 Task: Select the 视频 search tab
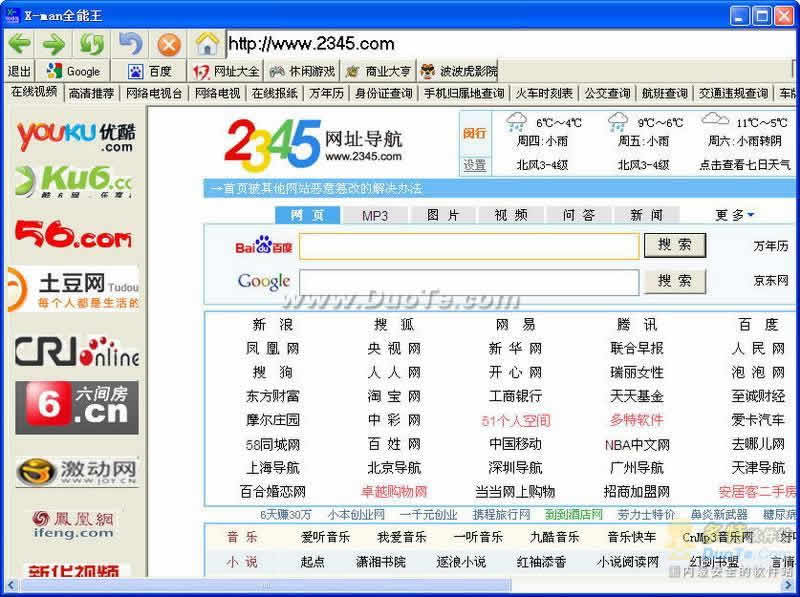tap(511, 215)
